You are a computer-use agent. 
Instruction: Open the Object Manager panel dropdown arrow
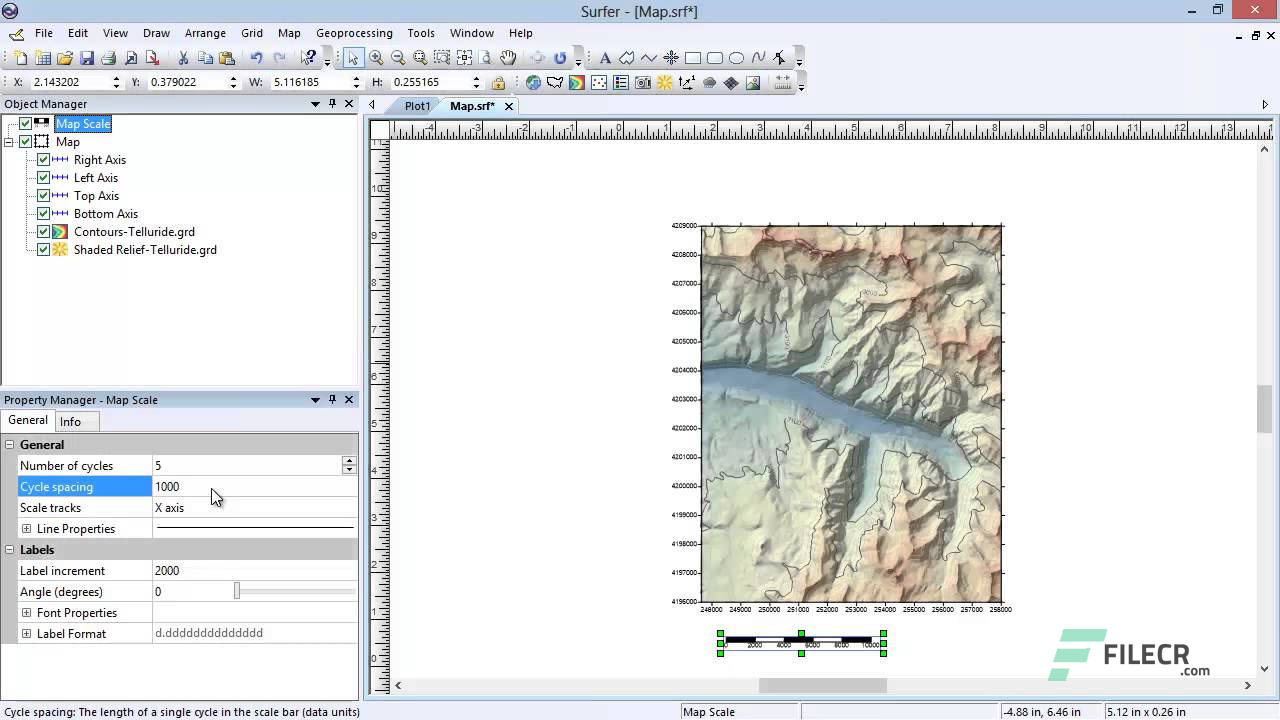[x=315, y=104]
